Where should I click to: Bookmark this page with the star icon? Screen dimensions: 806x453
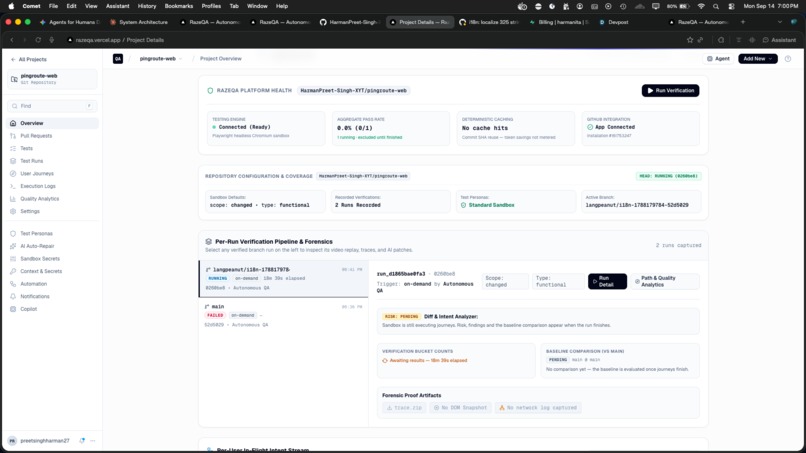coord(690,40)
